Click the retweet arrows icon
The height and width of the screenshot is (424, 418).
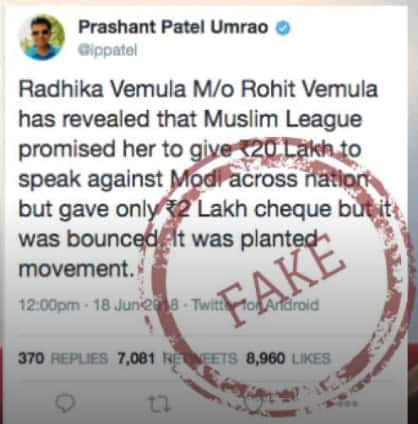click(x=160, y=404)
